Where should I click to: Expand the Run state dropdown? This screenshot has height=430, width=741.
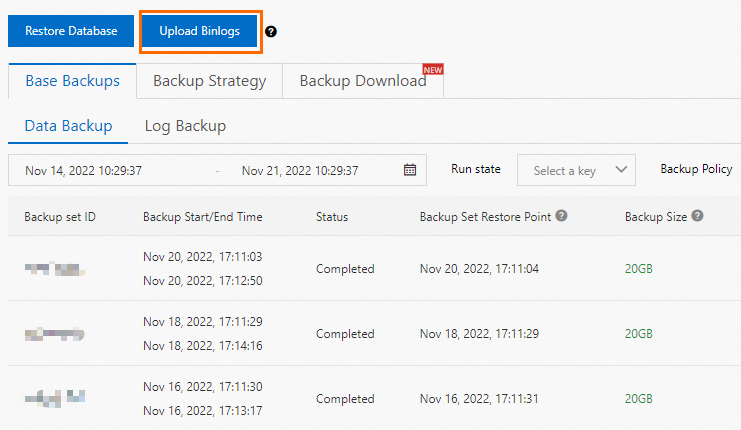click(x=576, y=170)
